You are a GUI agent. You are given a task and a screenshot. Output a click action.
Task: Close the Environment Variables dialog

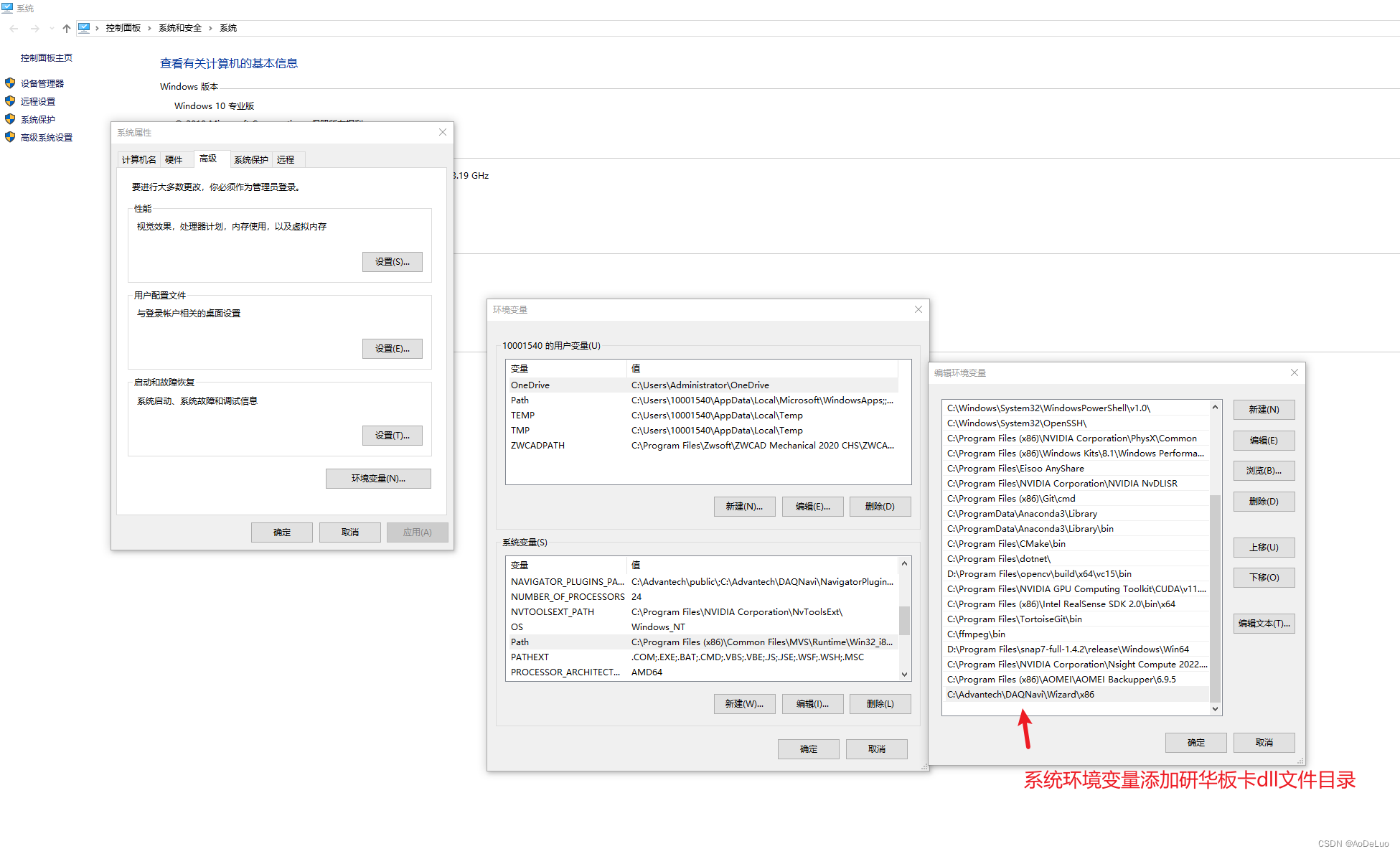pos(918,309)
